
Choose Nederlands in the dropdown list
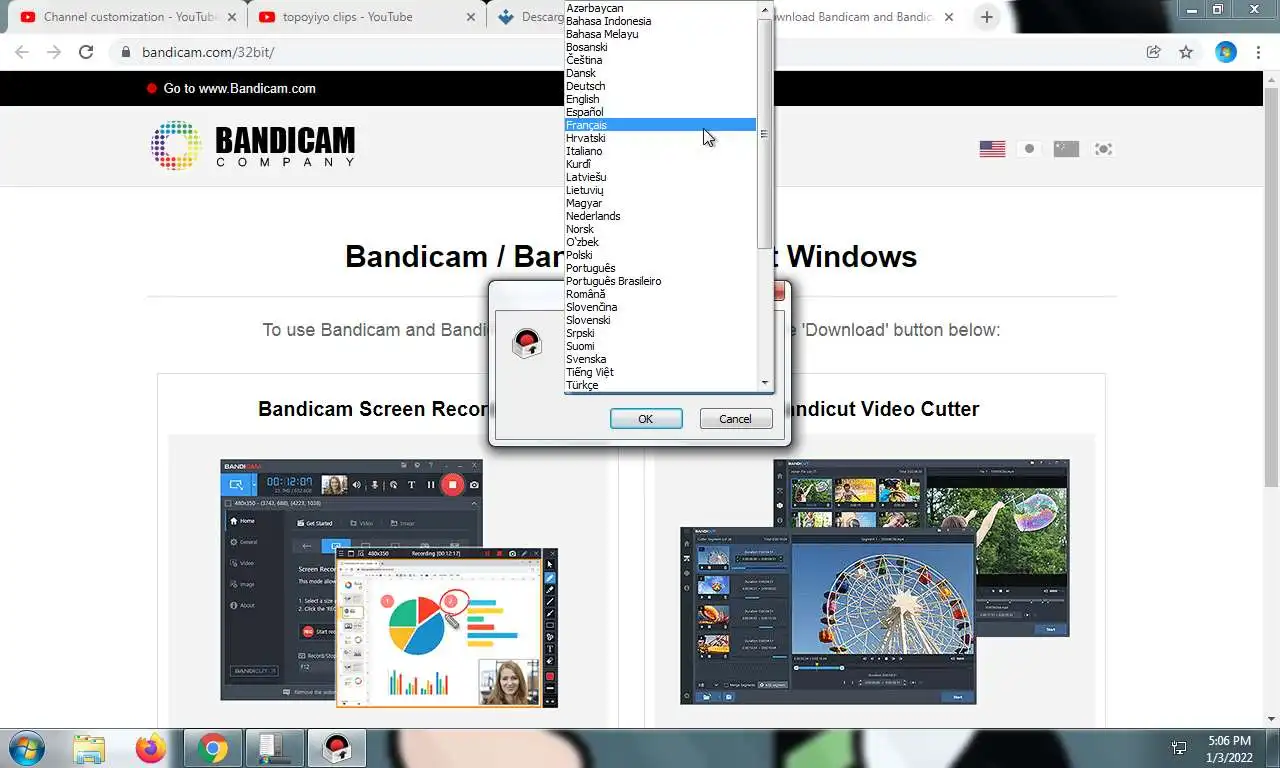660,216
